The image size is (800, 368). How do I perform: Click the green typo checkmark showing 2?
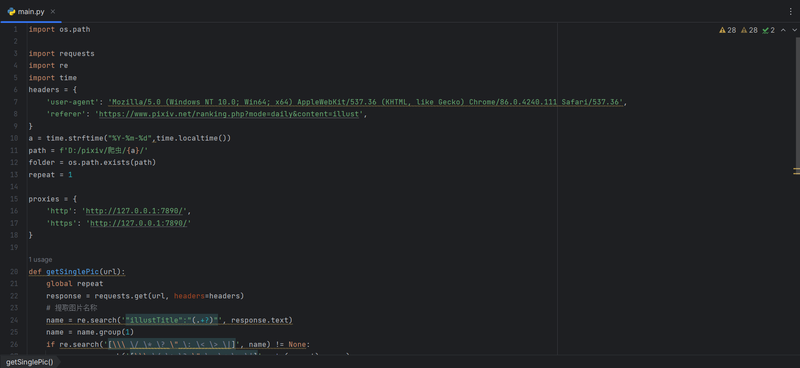pos(768,30)
